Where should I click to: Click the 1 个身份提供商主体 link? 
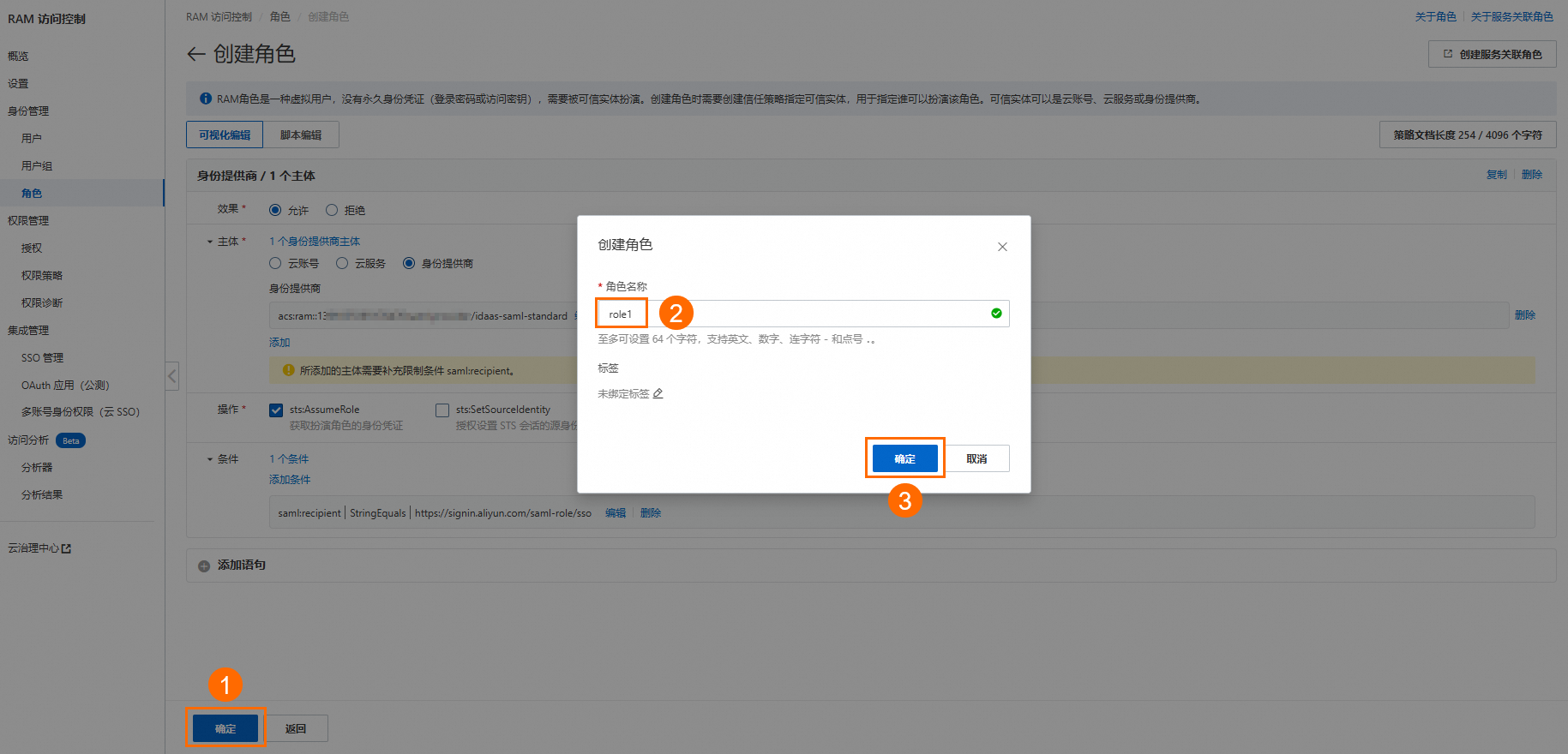coord(315,241)
